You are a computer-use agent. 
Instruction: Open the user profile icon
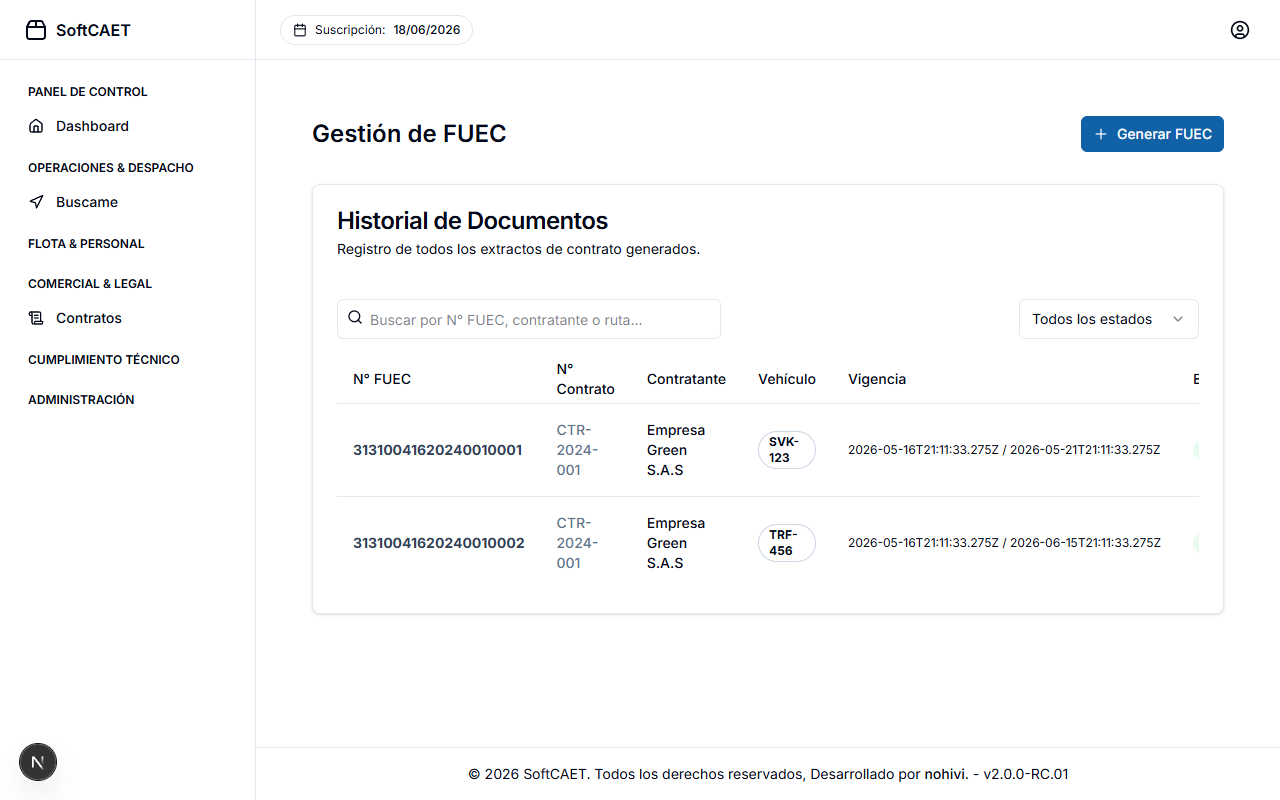(x=1240, y=30)
